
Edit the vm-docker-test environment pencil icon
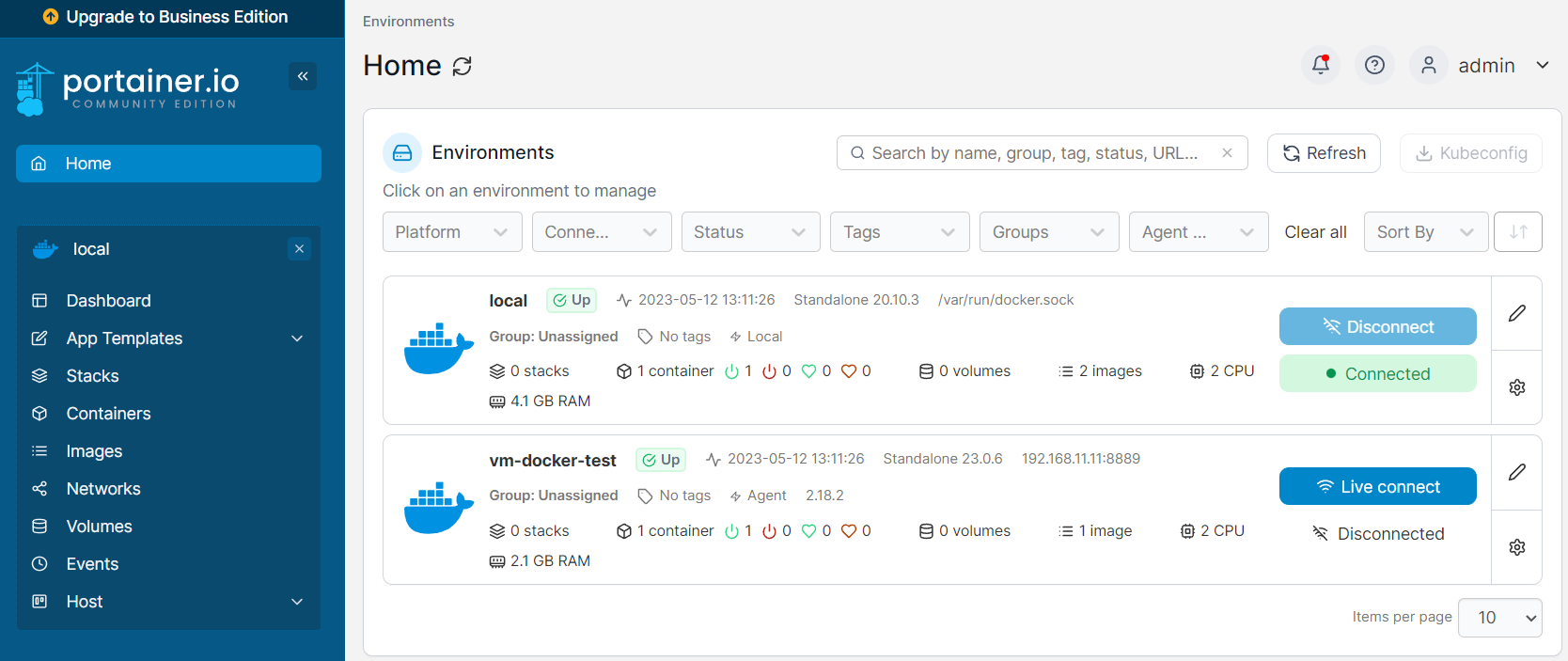[x=1516, y=472]
